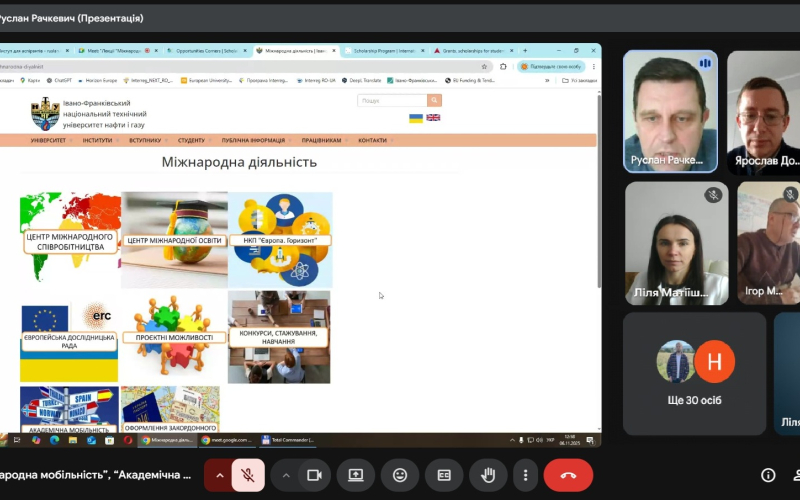
Task: Open more options three-dot menu
Action: click(x=523, y=475)
